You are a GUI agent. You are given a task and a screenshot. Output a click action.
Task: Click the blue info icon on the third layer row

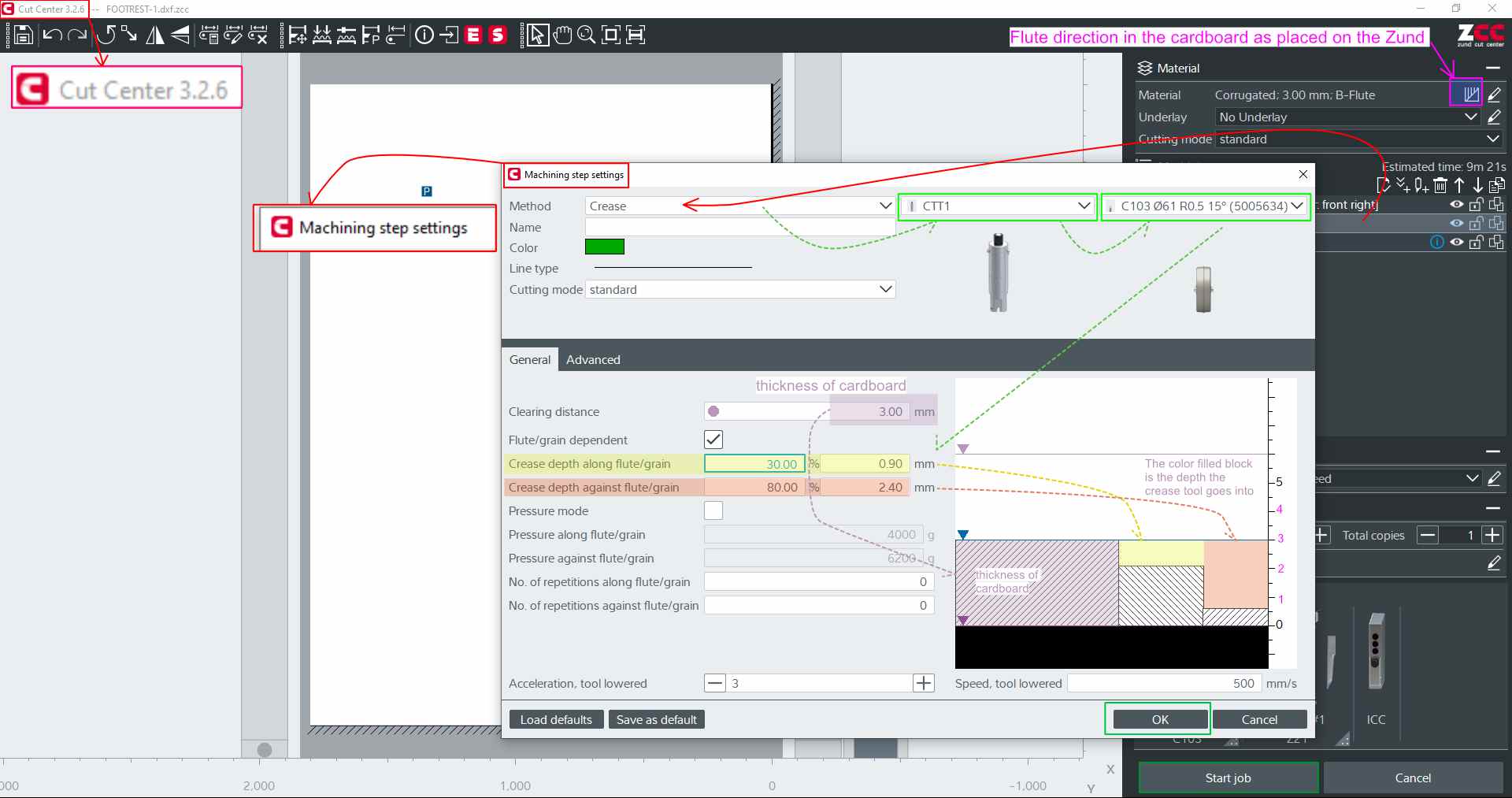1437,242
